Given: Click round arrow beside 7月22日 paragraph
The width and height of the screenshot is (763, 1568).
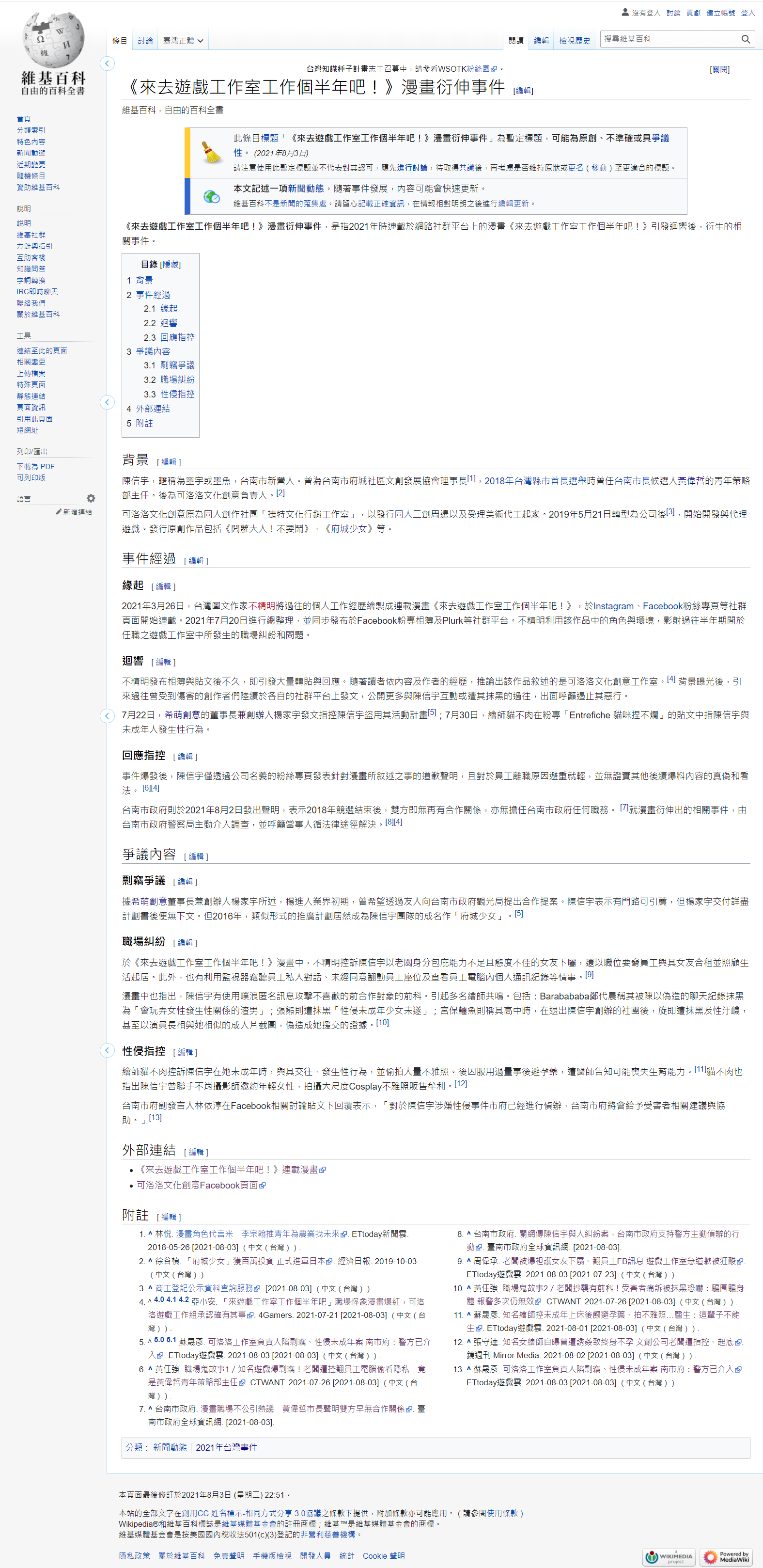Looking at the screenshot, I should [x=107, y=716].
